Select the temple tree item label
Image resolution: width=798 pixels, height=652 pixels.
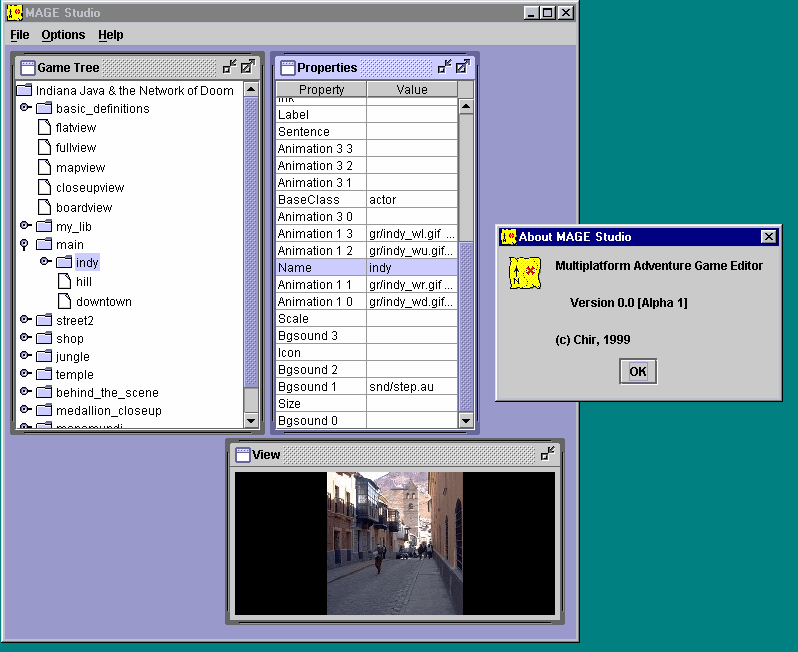click(75, 375)
